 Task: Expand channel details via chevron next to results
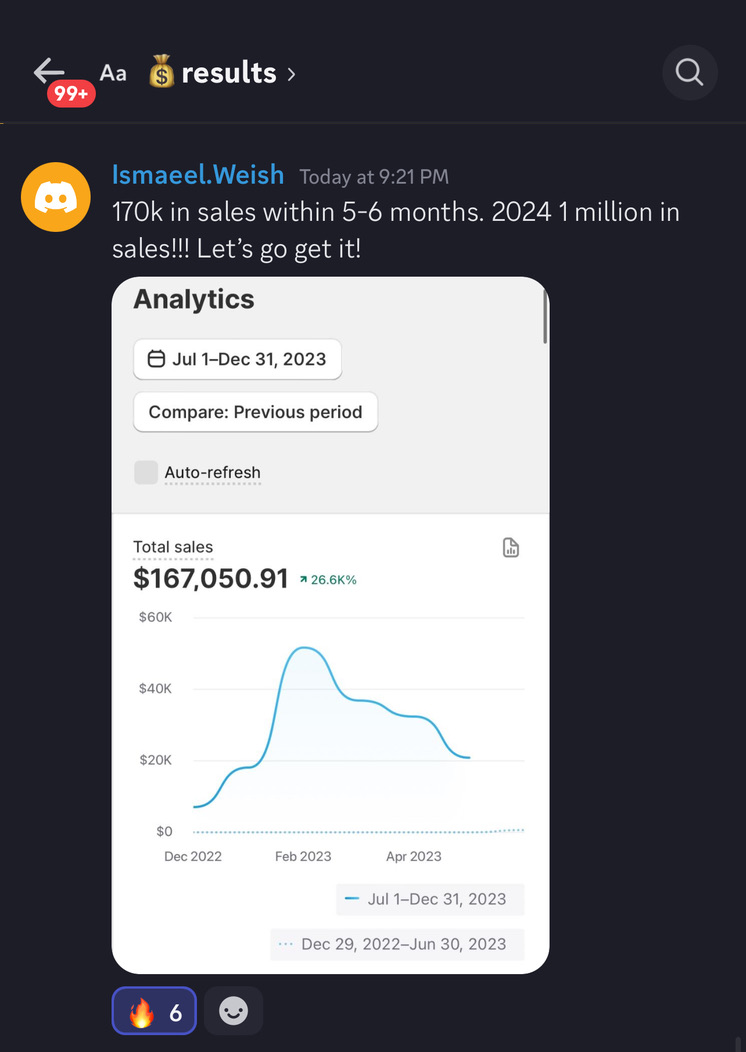point(291,74)
